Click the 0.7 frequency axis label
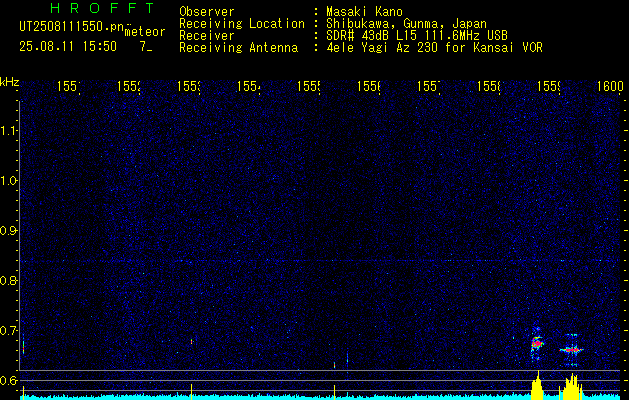The width and height of the screenshot is (629, 400). pos(8,330)
